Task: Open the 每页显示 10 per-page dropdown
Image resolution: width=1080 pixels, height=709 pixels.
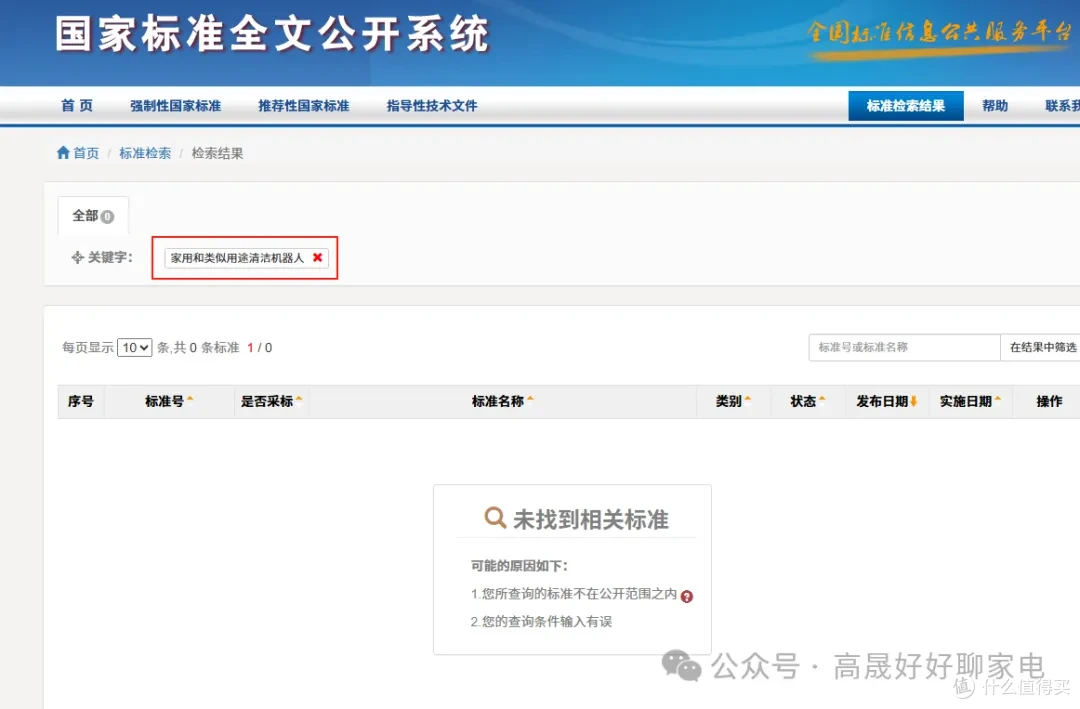Action: 134,348
